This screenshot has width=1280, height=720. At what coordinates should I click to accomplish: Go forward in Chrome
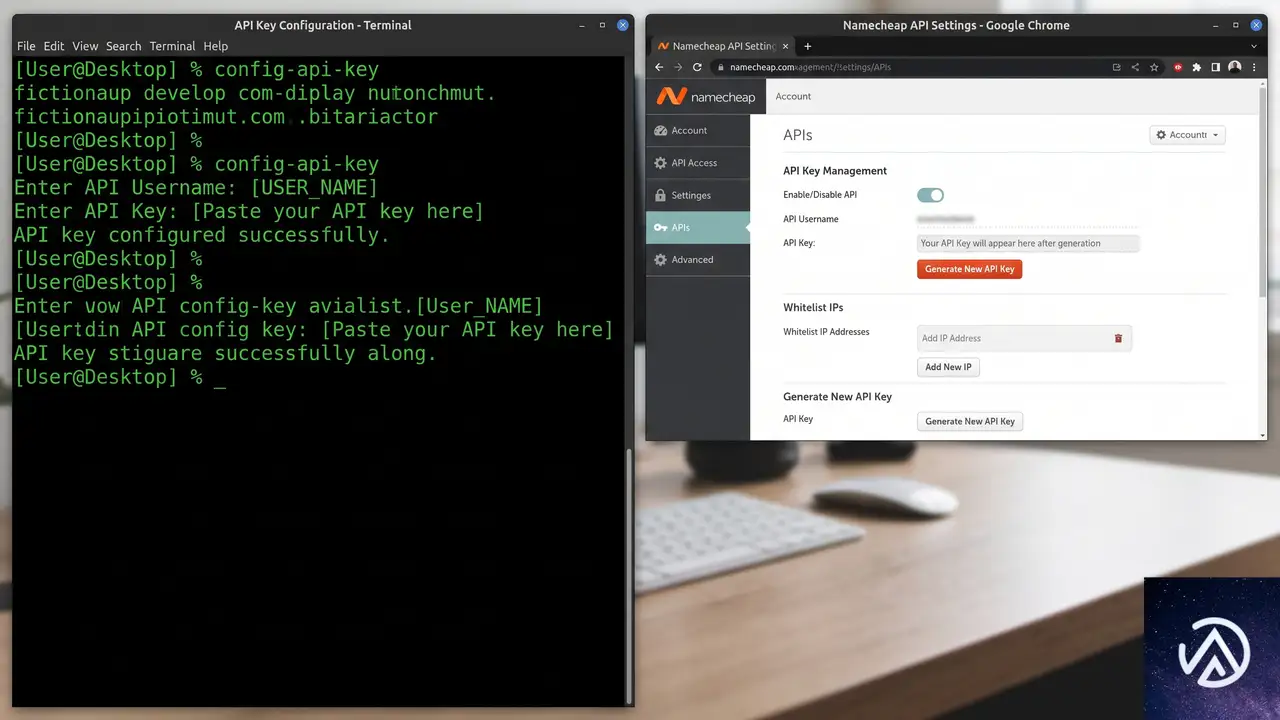pos(678,67)
